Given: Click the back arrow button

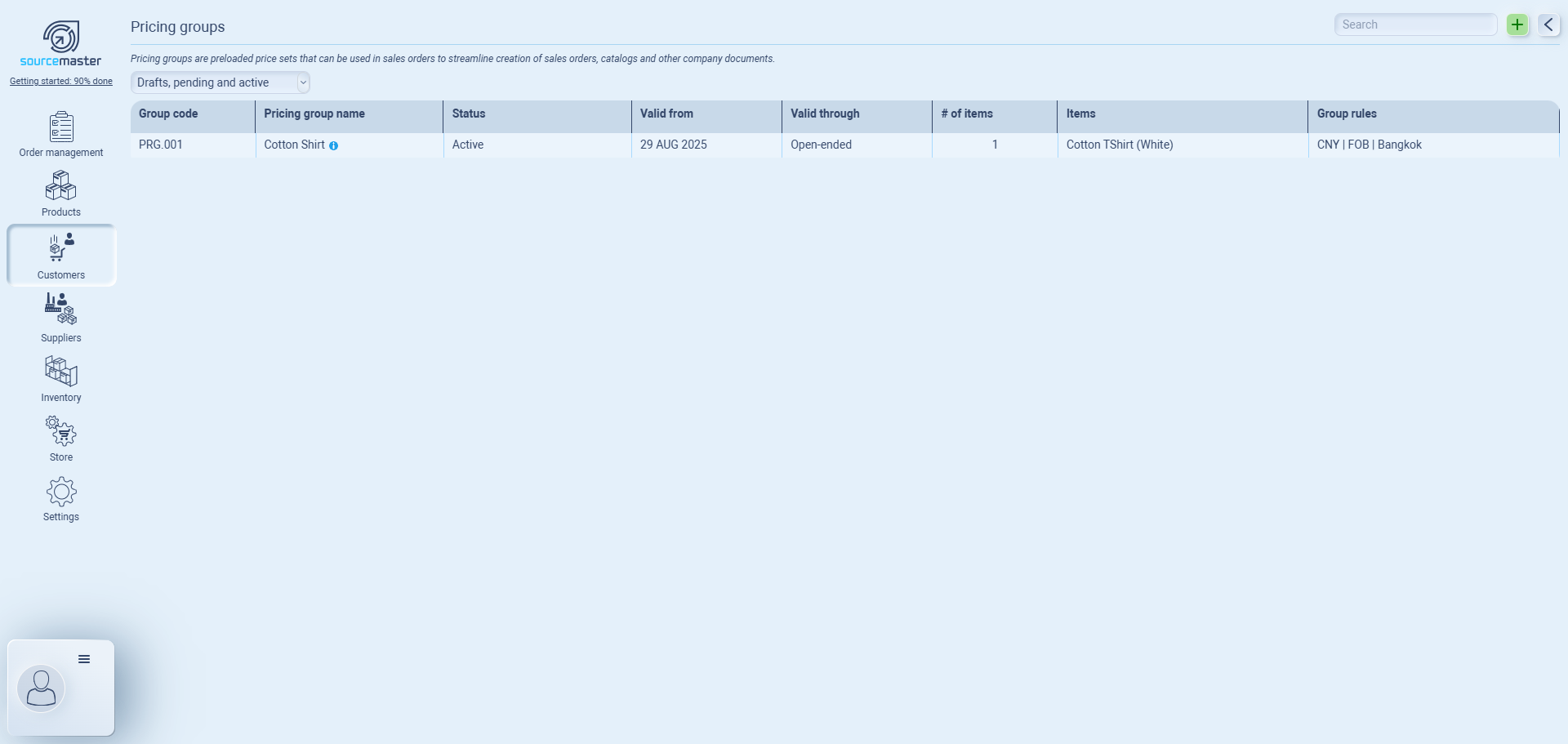Looking at the screenshot, I should click(1548, 25).
